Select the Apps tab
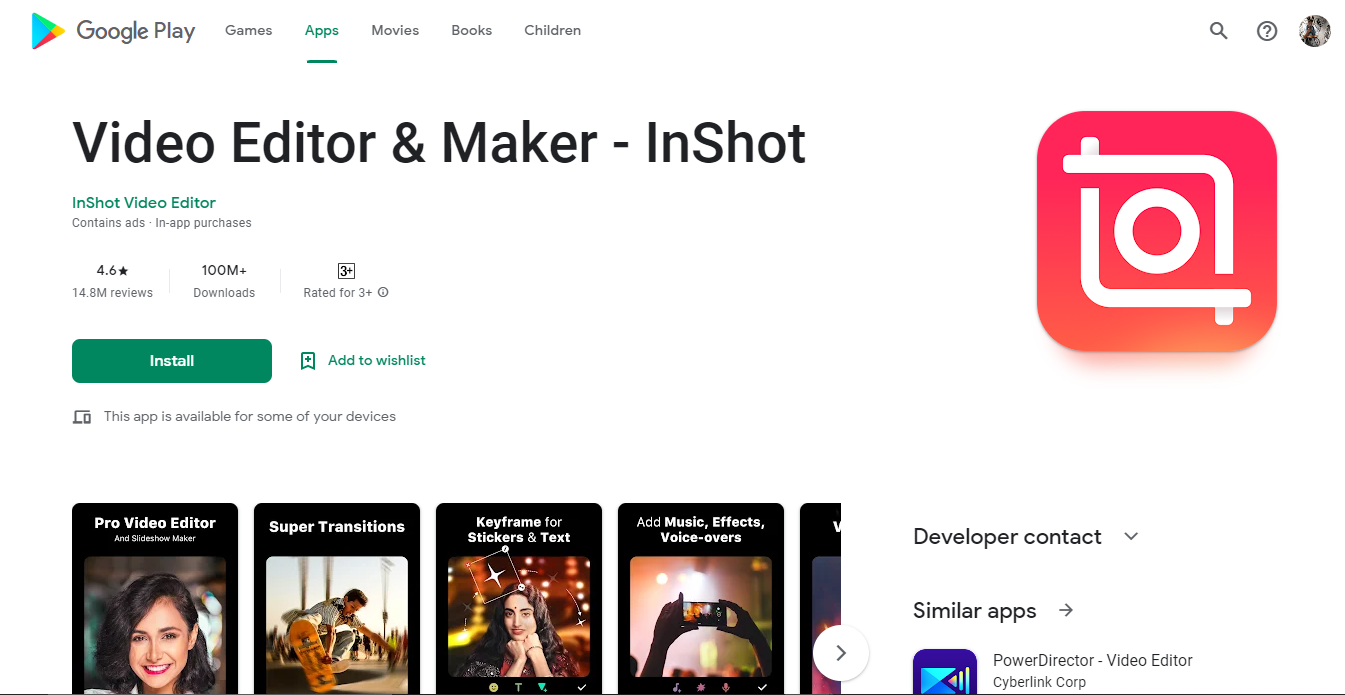 pyautogui.click(x=322, y=31)
